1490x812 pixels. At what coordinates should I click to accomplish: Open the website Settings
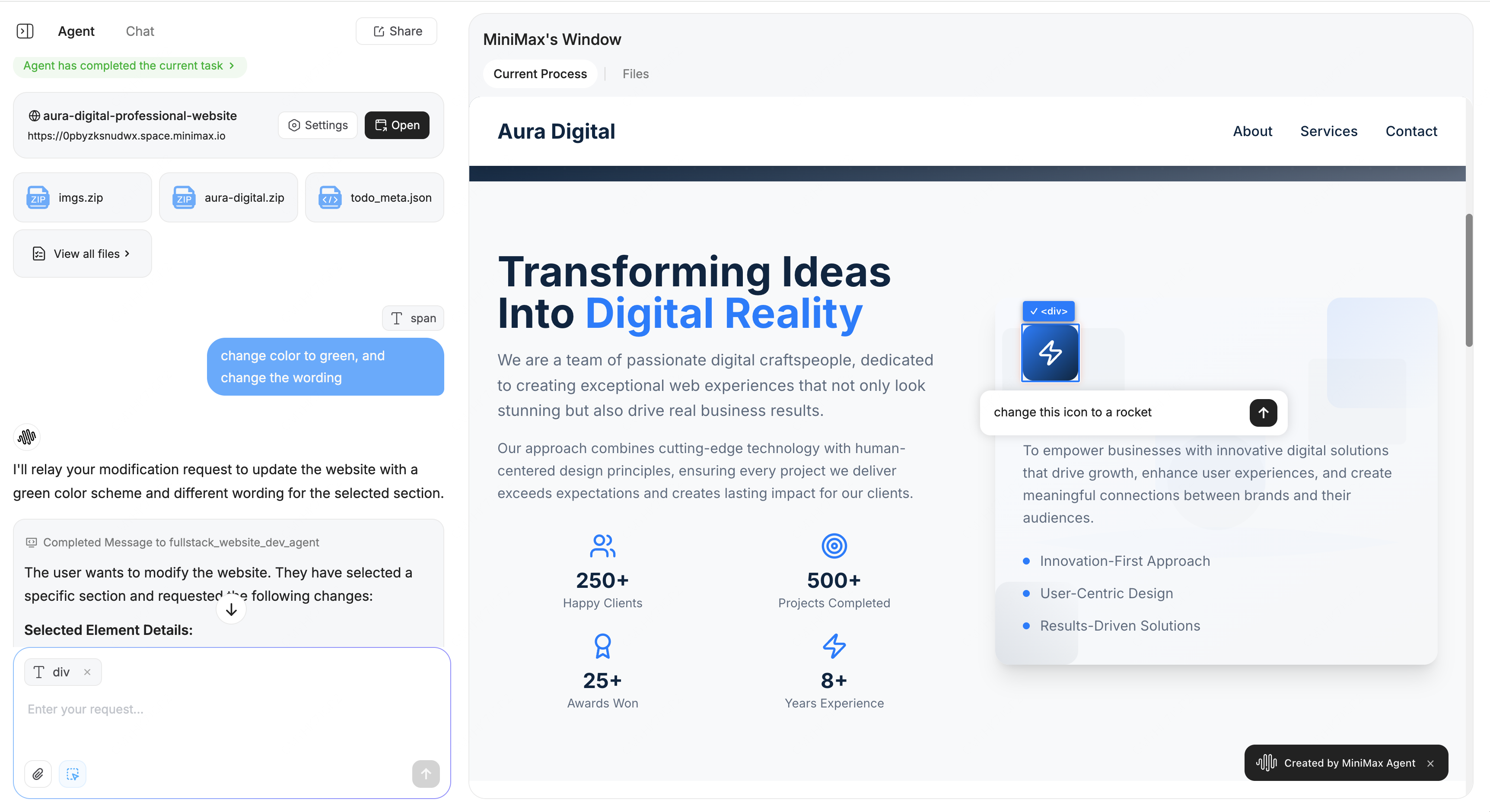click(x=318, y=125)
